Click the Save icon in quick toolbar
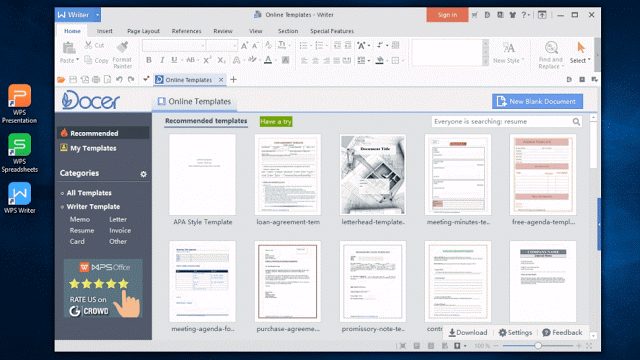 click(x=73, y=80)
